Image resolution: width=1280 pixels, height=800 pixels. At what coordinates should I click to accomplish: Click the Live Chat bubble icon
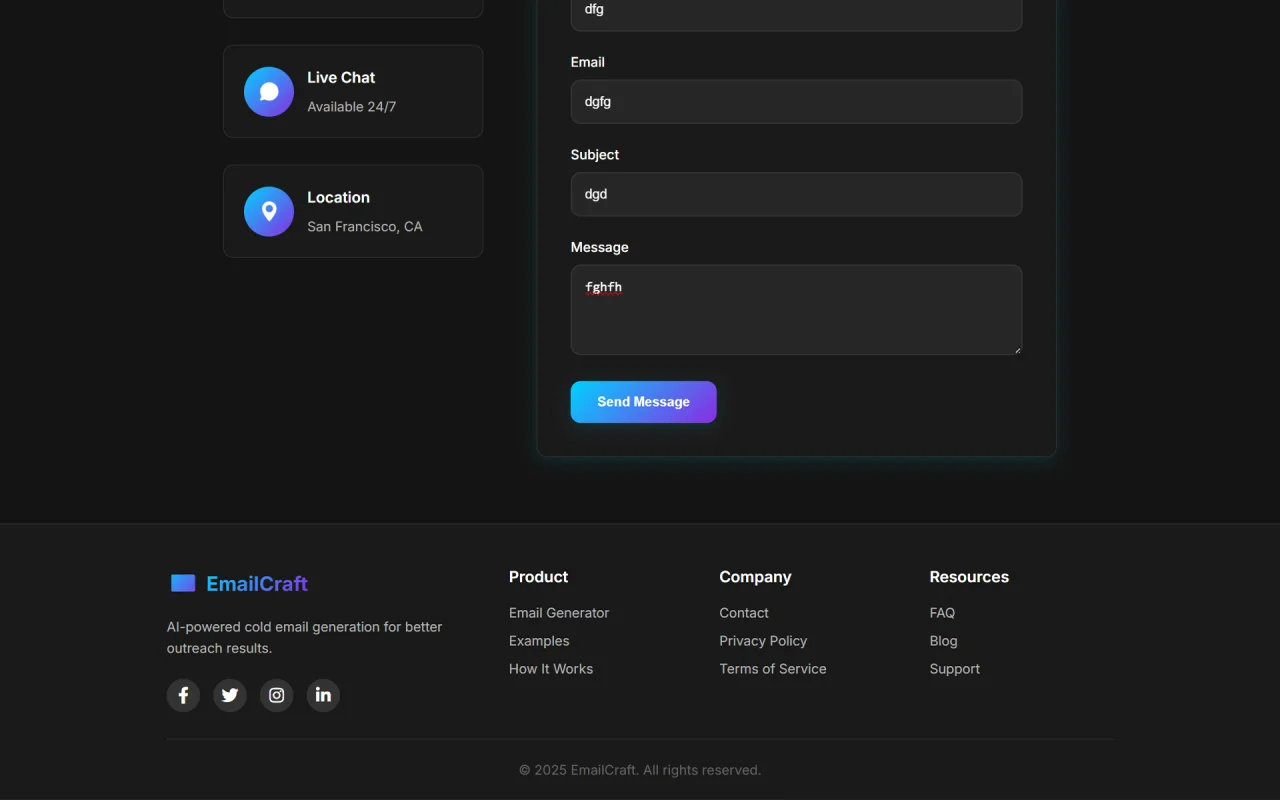click(269, 92)
